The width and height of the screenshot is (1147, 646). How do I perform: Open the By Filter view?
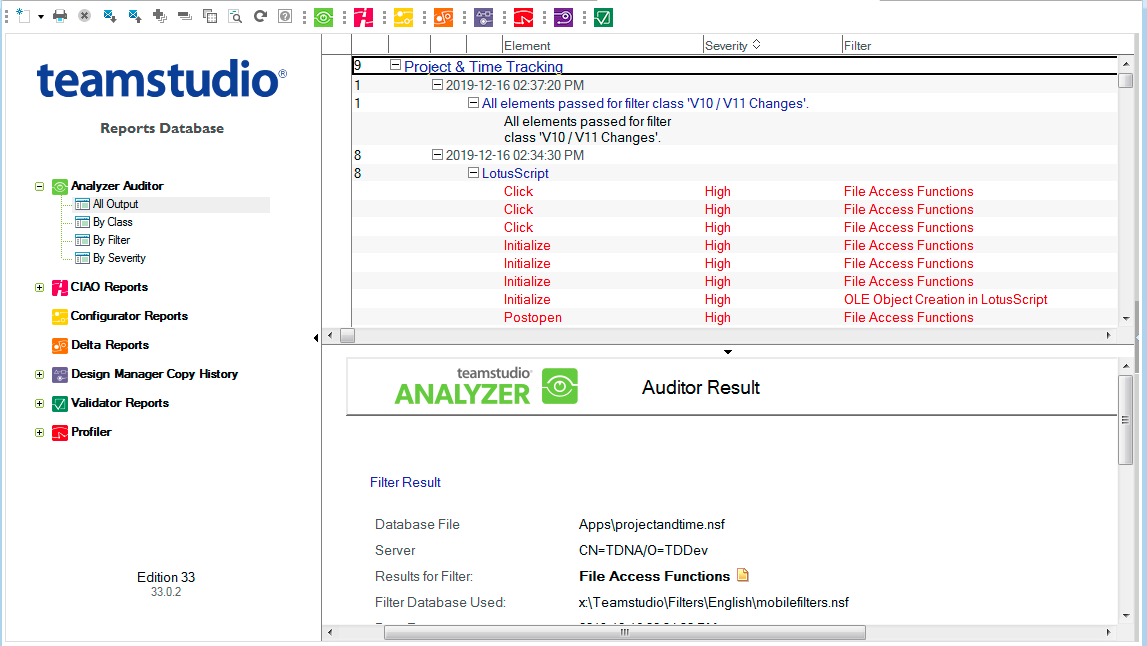(111, 240)
